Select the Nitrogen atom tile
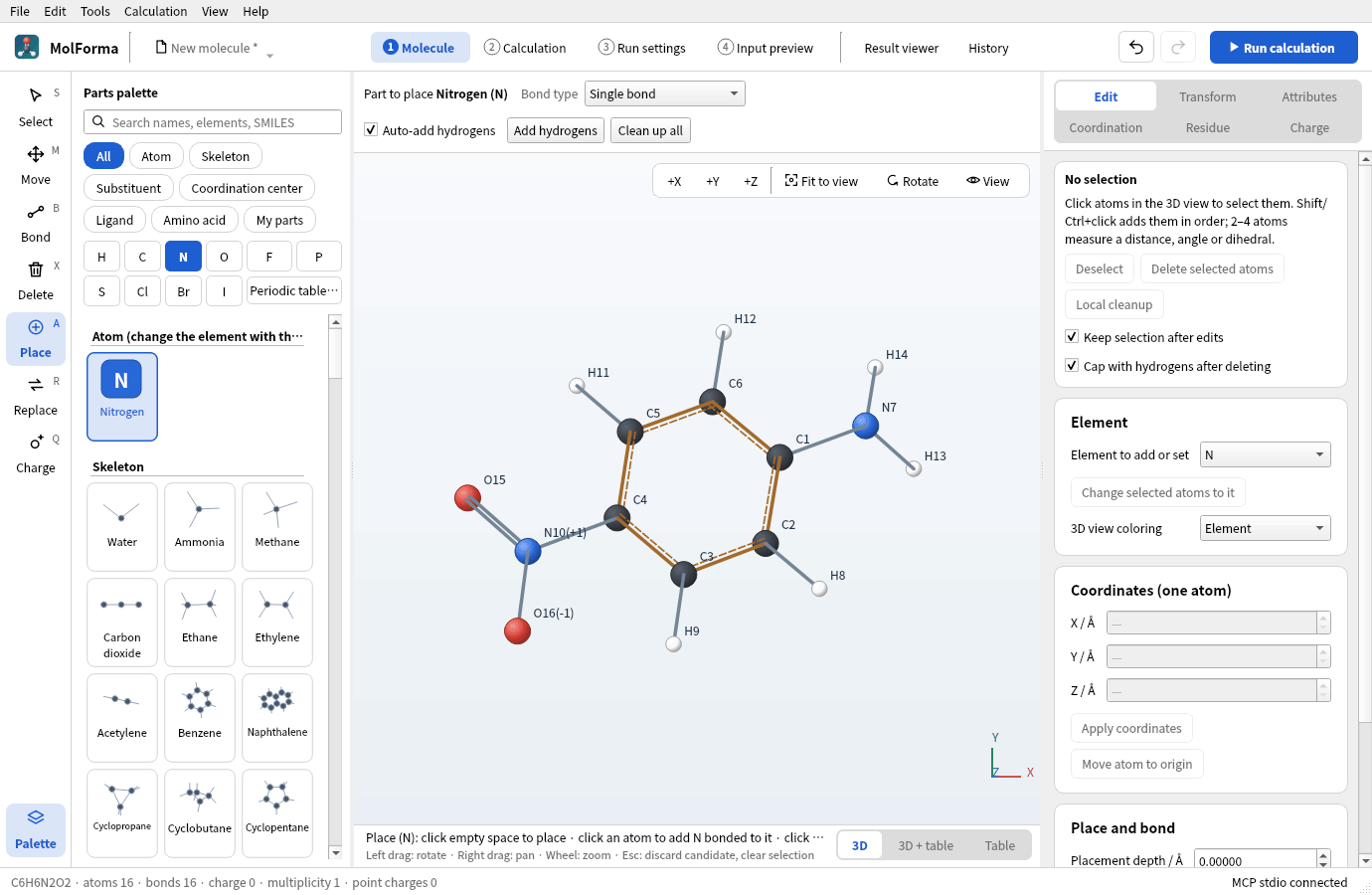 point(122,397)
